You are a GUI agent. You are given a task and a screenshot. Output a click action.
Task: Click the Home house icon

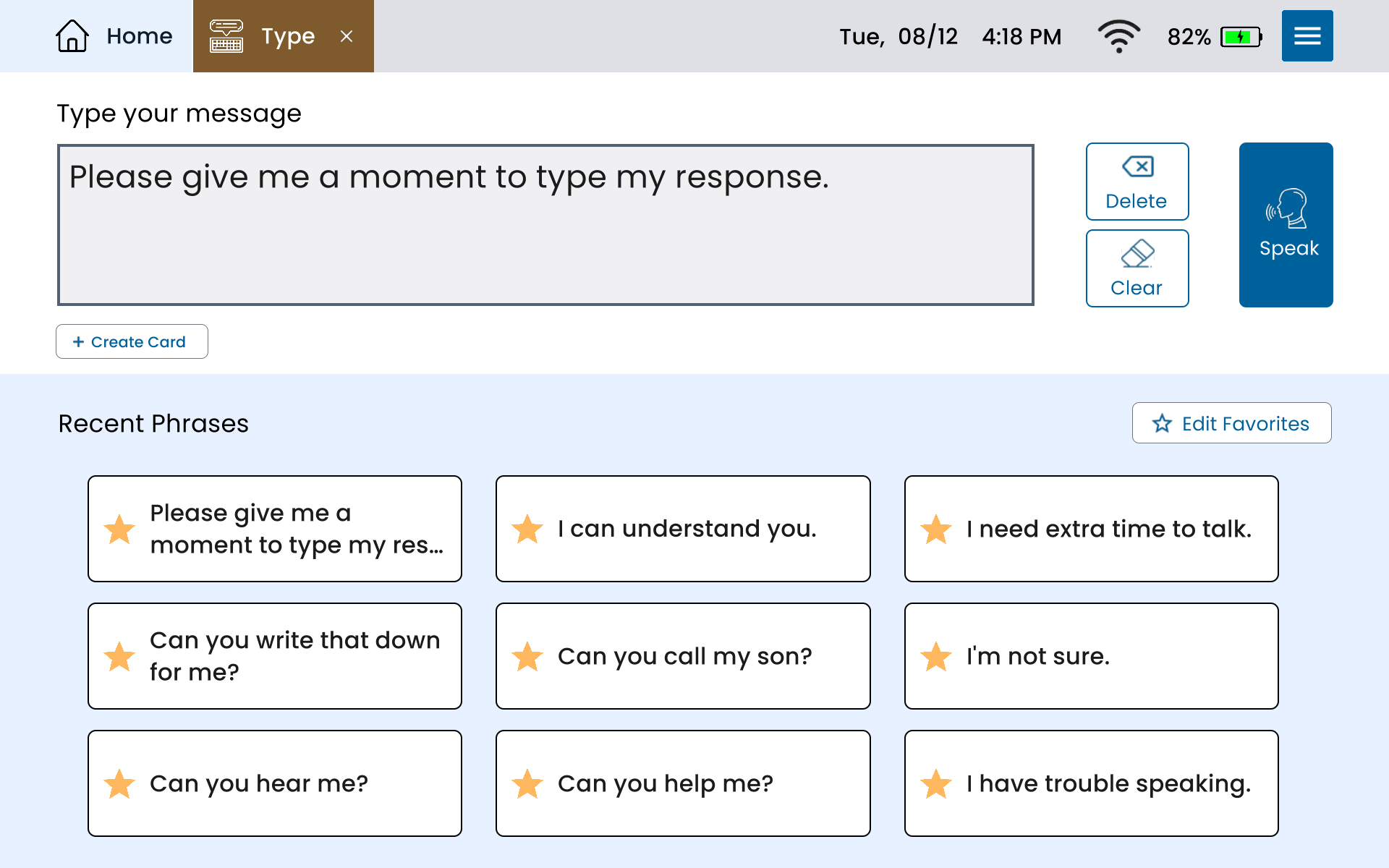pos(72,36)
